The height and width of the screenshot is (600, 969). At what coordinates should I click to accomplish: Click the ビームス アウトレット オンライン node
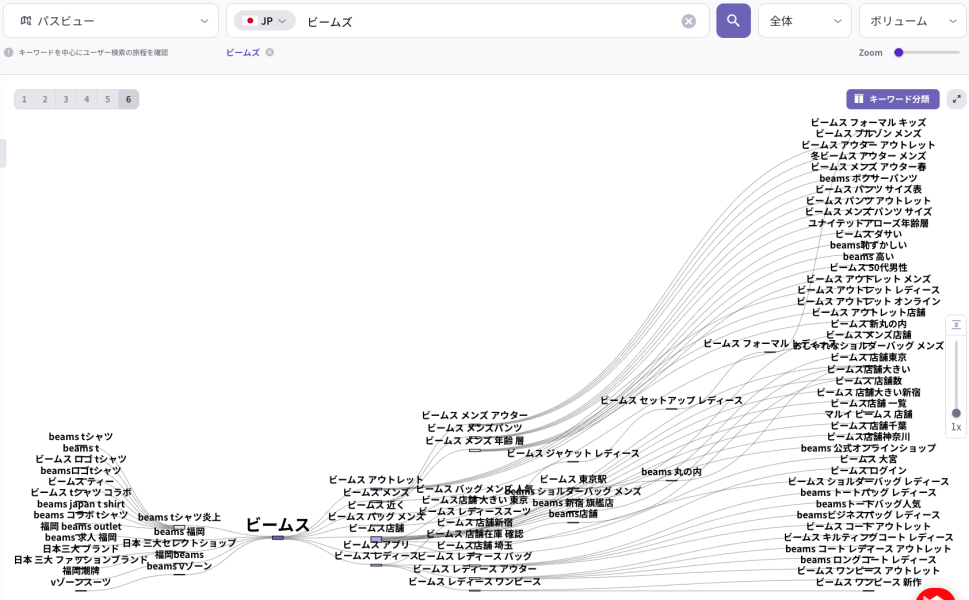pos(868,302)
